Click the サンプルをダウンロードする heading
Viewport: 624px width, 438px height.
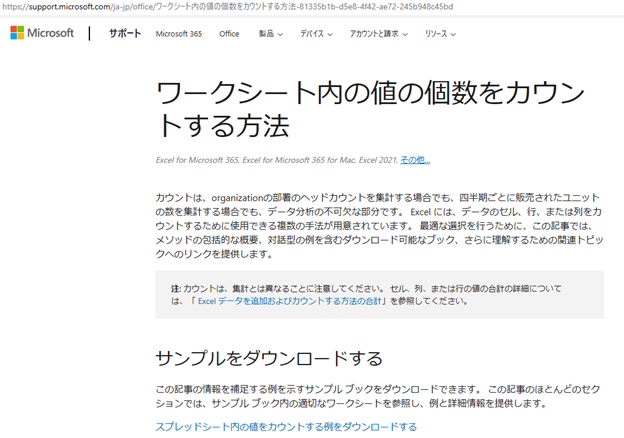tap(269, 358)
